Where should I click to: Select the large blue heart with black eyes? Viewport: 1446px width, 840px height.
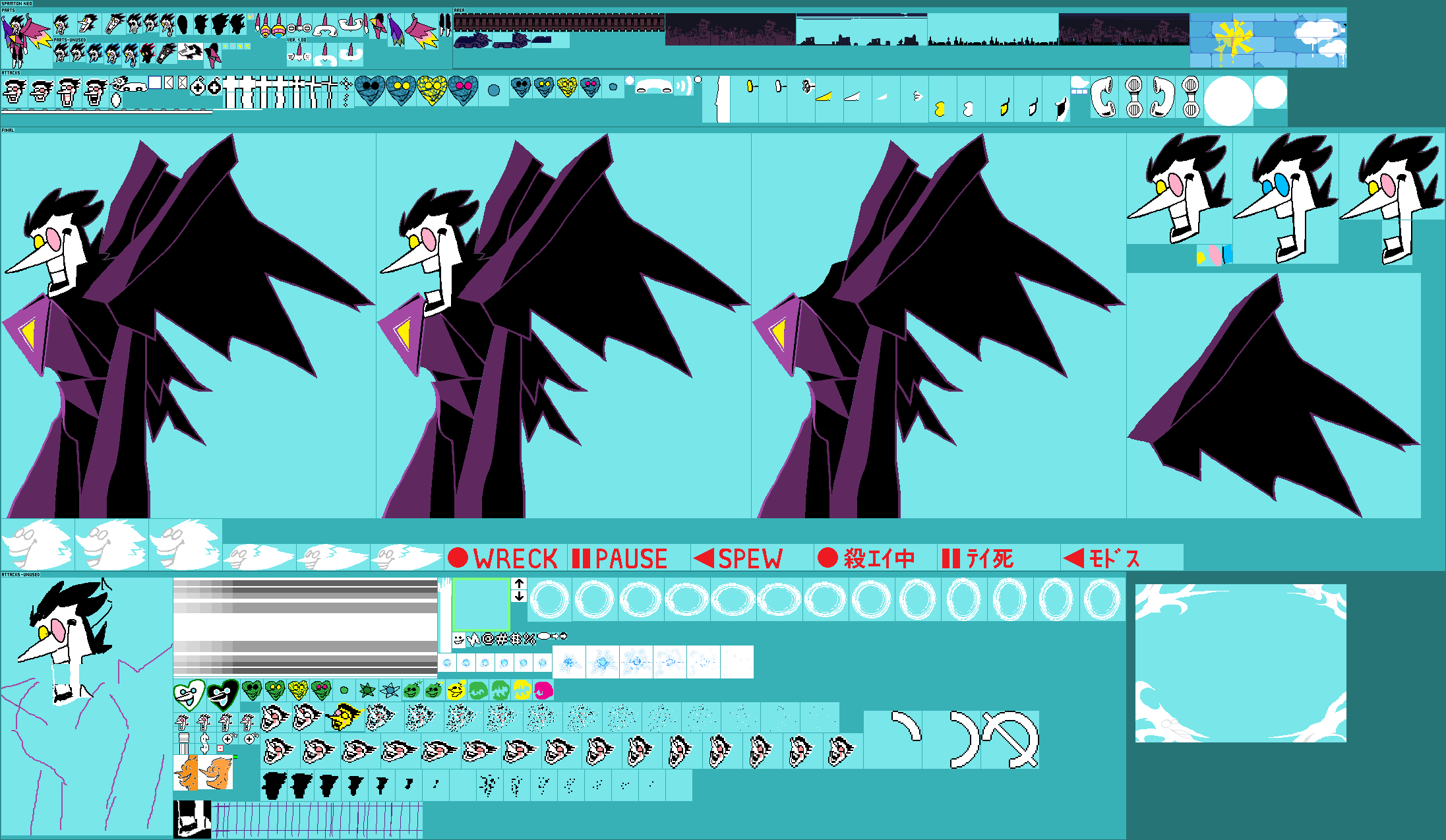click(x=370, y=90)
